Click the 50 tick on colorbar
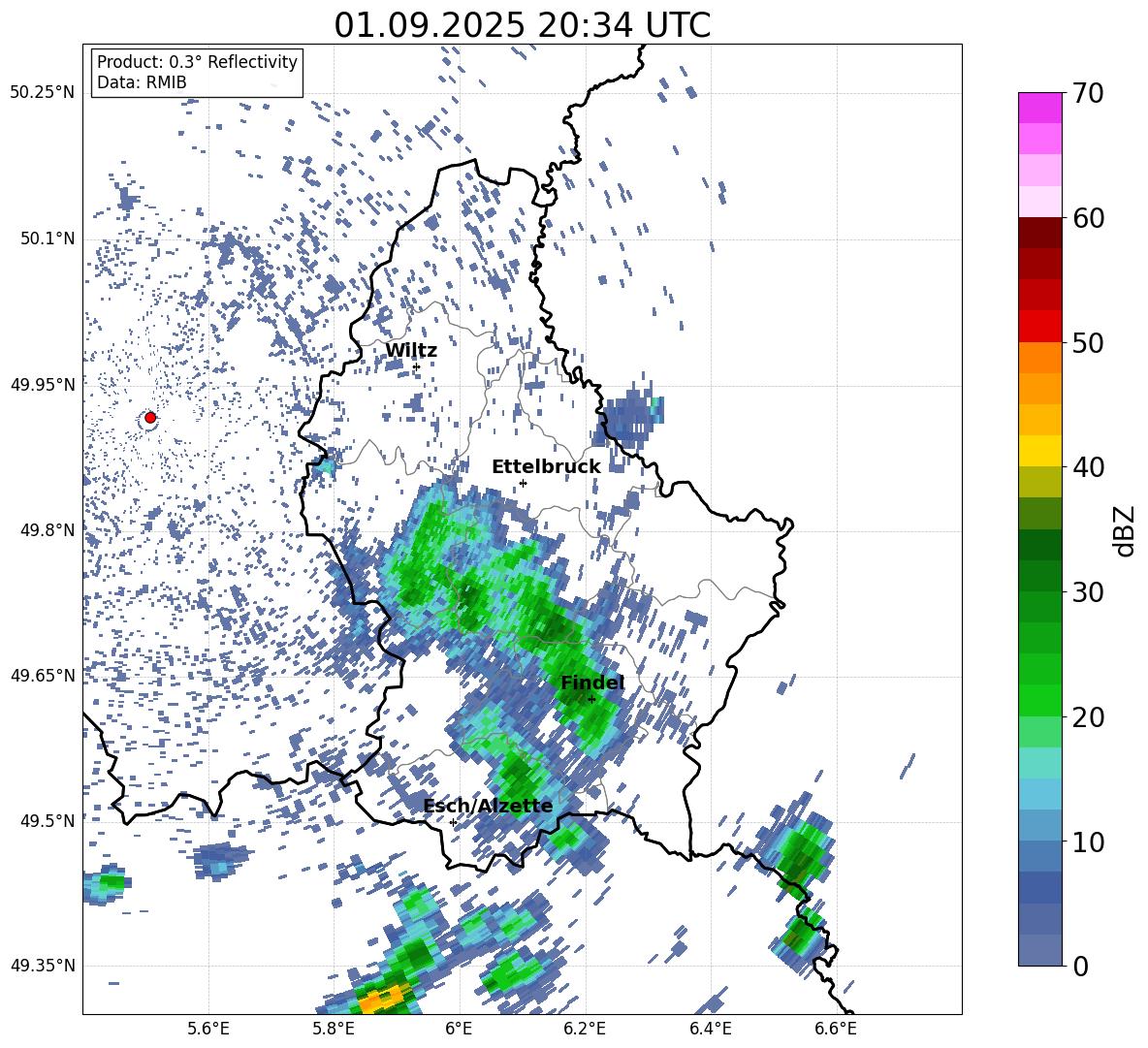 [1088, 343]
